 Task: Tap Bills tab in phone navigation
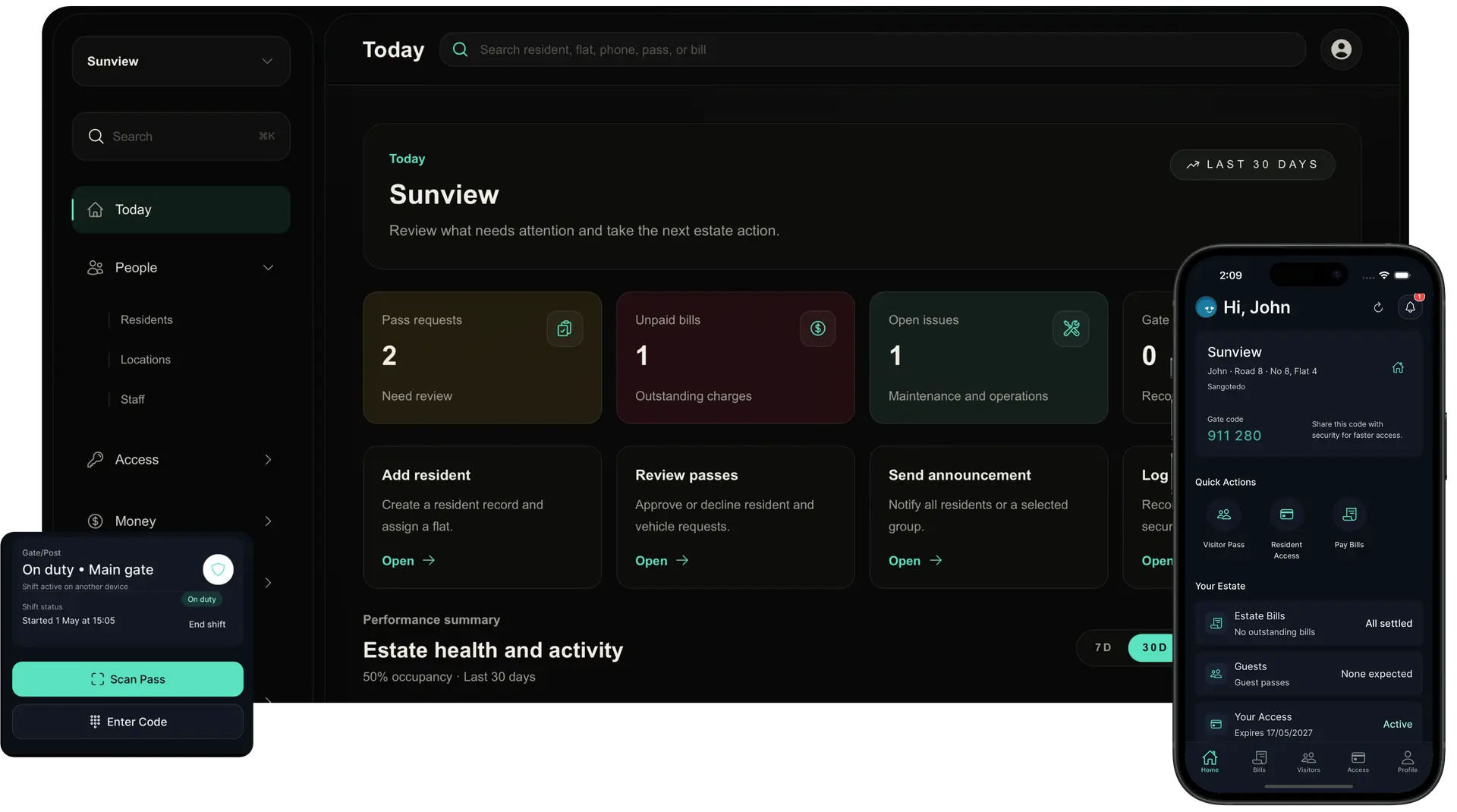tap(1260, 761)
